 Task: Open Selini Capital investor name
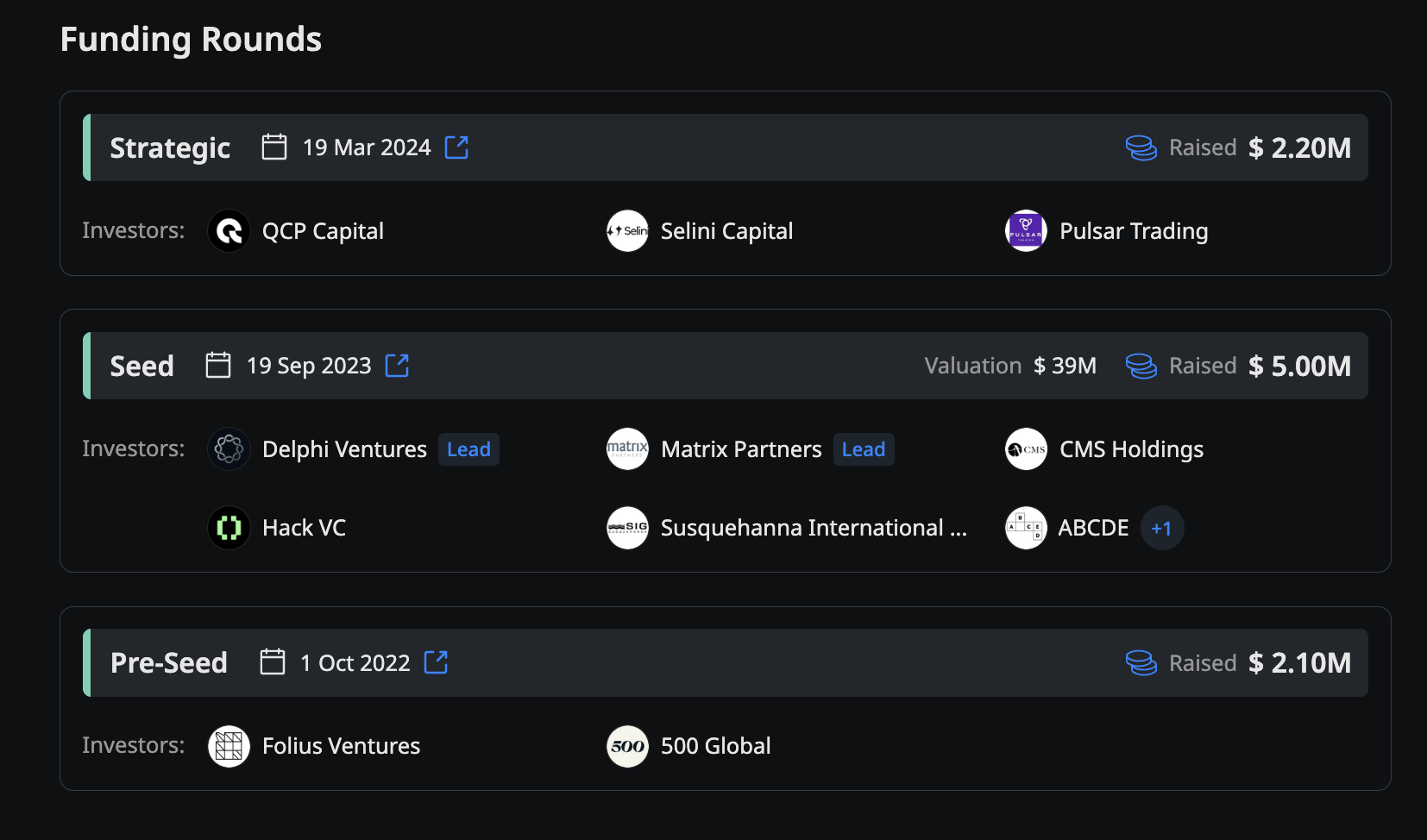pyautogui.click(x=726, y=231)
